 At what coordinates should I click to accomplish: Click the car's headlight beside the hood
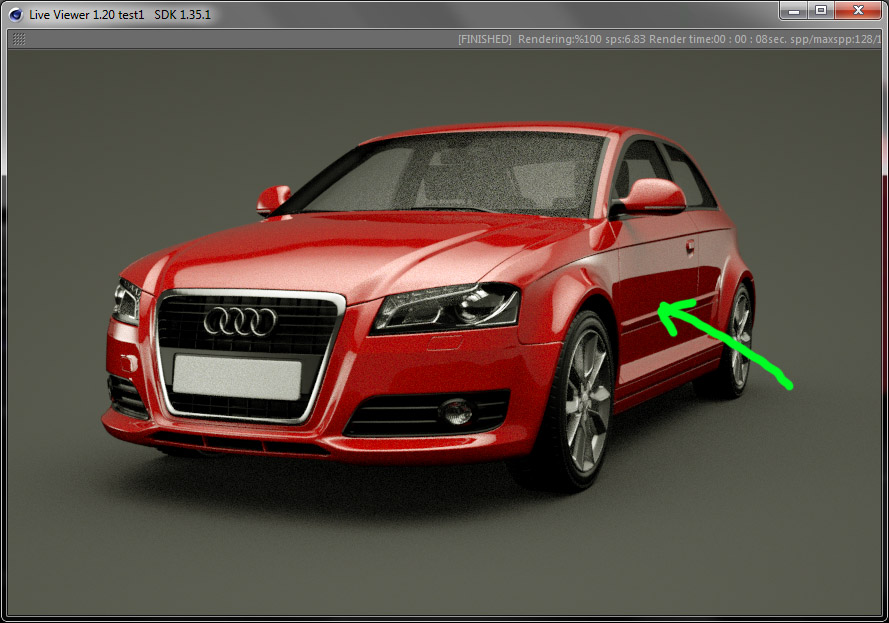pyautogui.click(x=448, y=307)
